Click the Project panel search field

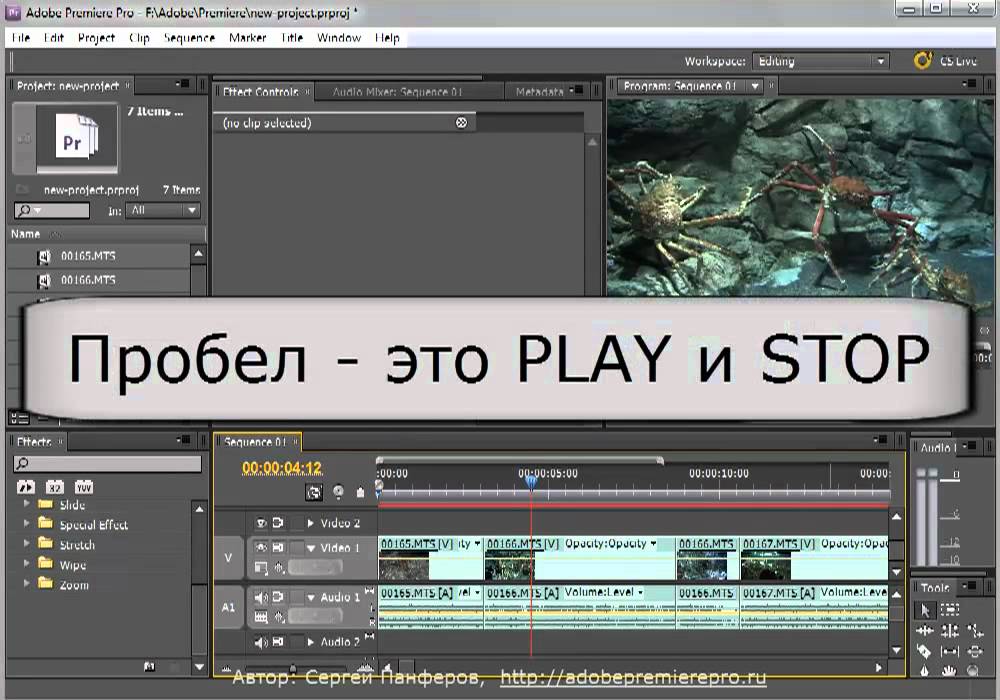click(x=52, y=210)
